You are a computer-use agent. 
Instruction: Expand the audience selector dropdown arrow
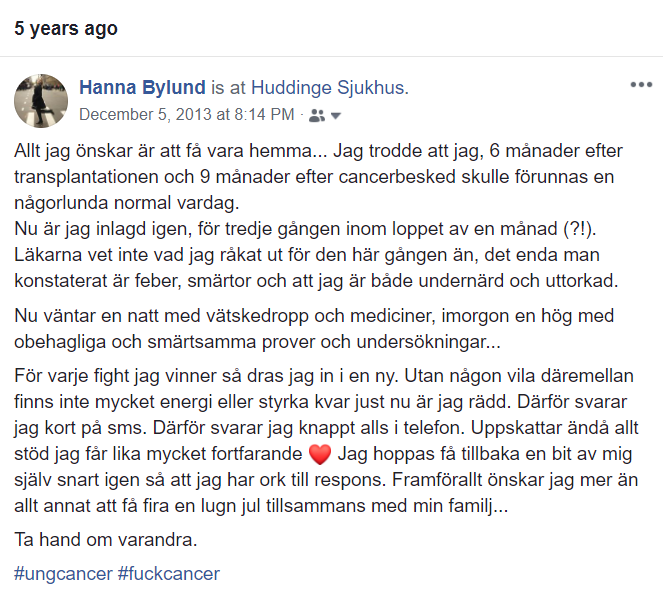coord(335,116)
